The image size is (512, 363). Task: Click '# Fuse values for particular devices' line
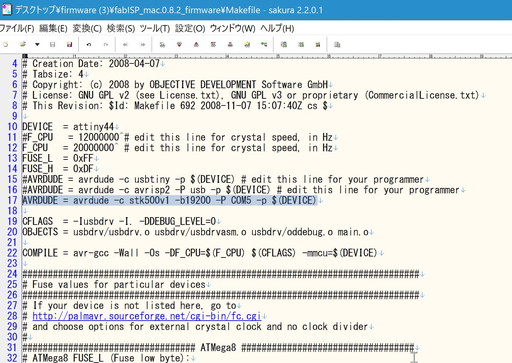114,285
